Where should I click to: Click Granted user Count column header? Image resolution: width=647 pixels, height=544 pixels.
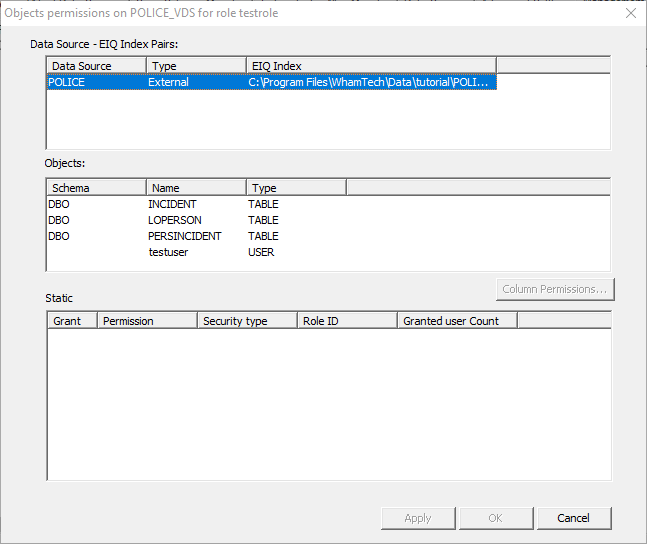pyautogui.click(x=456, y=321)
